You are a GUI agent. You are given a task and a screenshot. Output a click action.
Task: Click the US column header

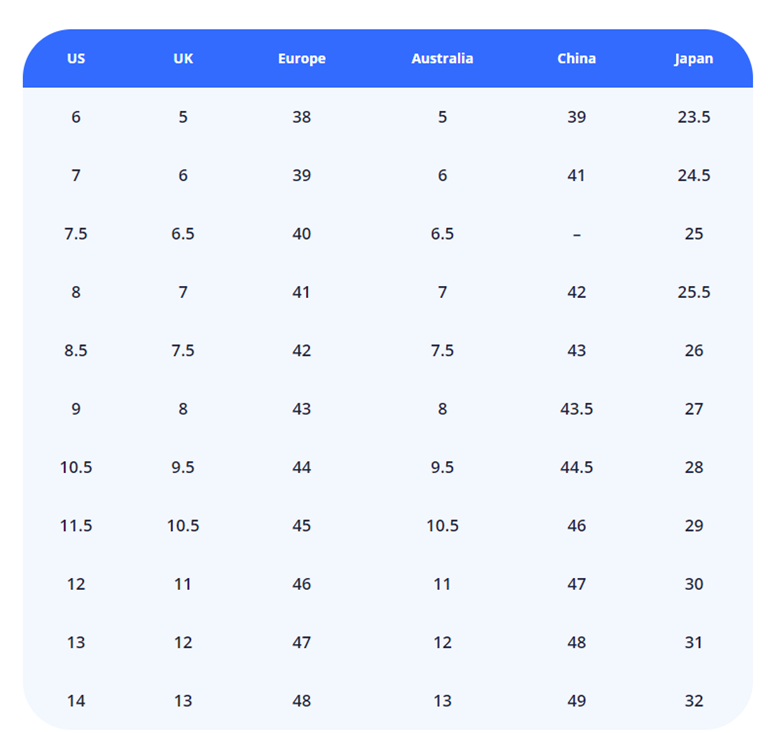pos(76,58)
